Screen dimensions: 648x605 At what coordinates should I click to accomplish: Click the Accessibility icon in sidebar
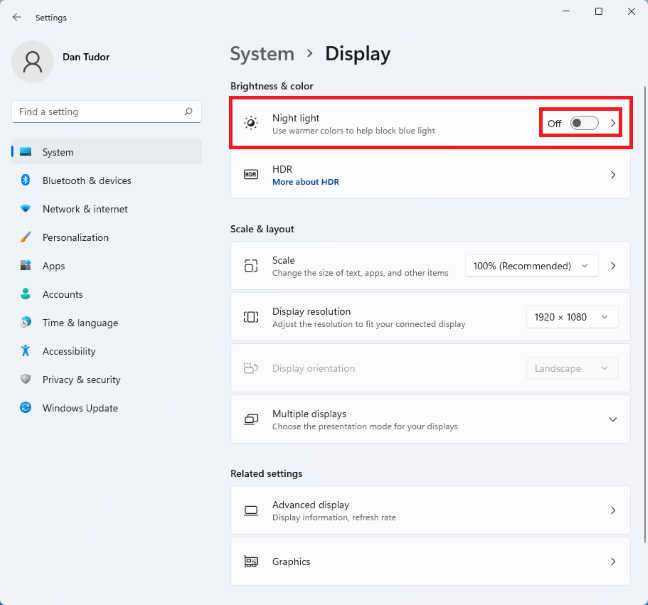click(x=25, y=351)
